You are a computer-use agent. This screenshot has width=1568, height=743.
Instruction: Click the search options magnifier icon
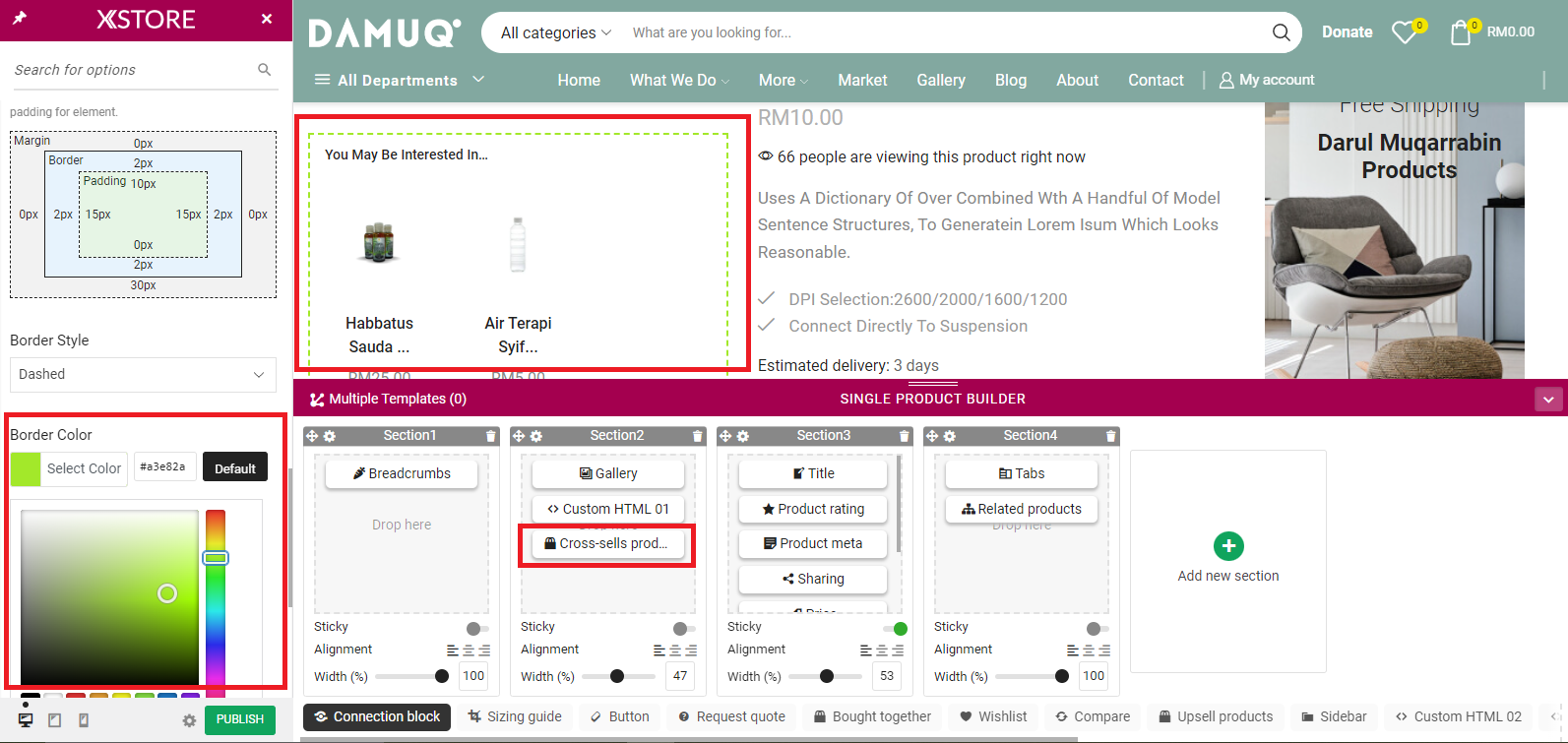264,69
